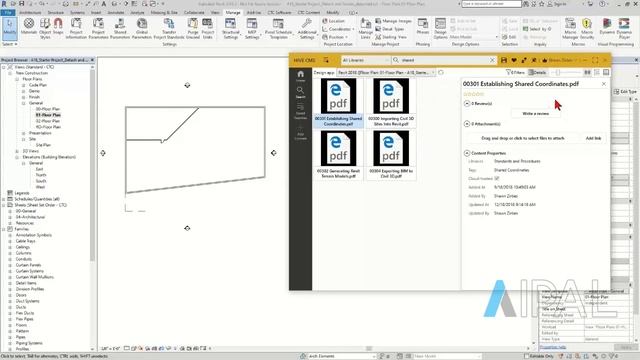Click Purge Unused
Viewport: 640px width, 360px height.
click(x=193, y=29)
